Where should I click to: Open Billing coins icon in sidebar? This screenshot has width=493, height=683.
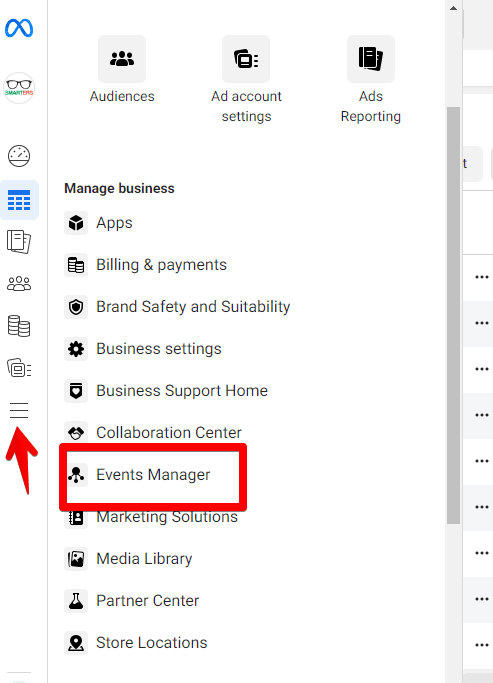[19, 326]
